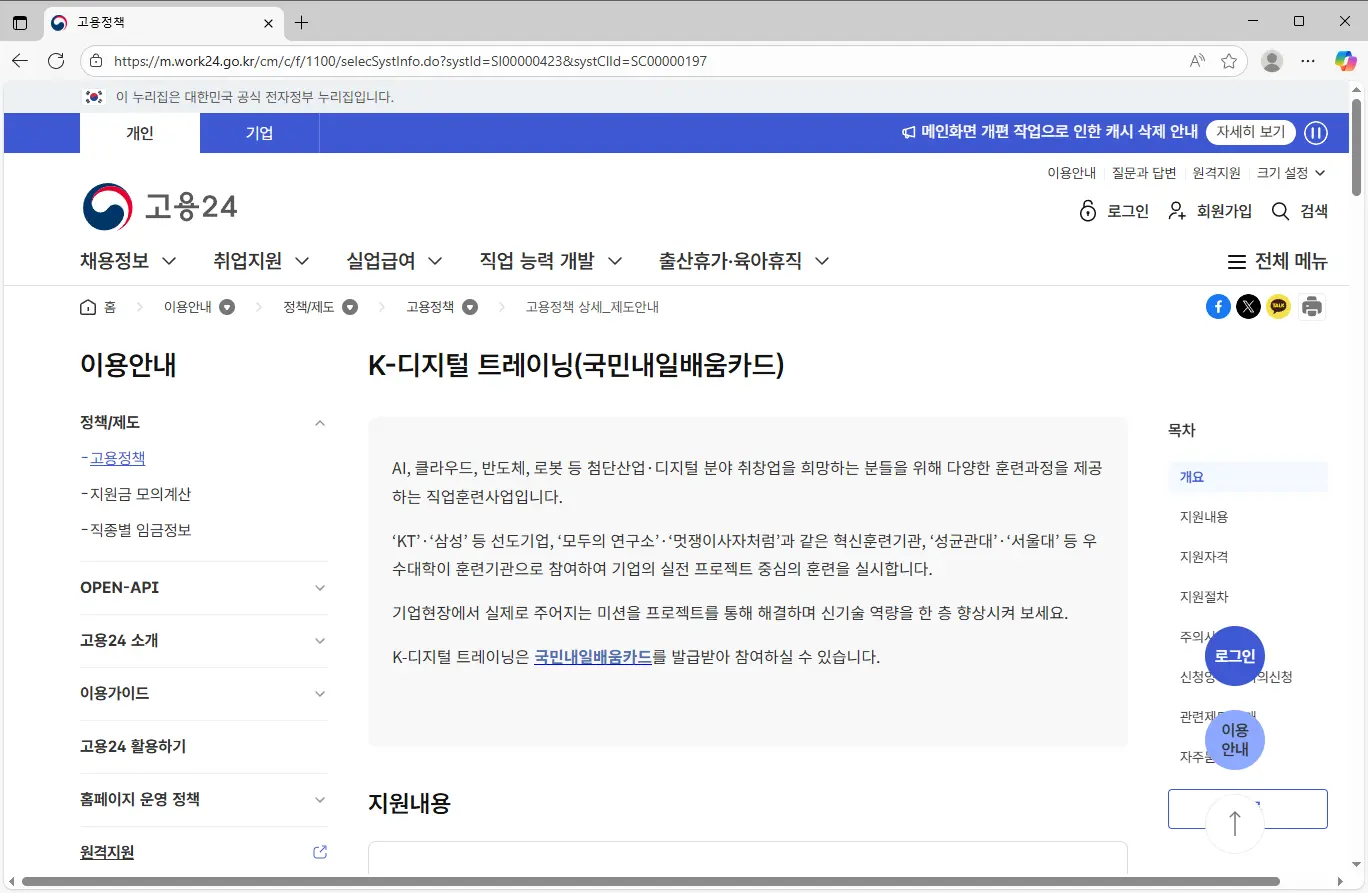This screenshot has height=893, width=1368.
Task: Pause the notice banner animation
Action: [x=1316, y=132]
